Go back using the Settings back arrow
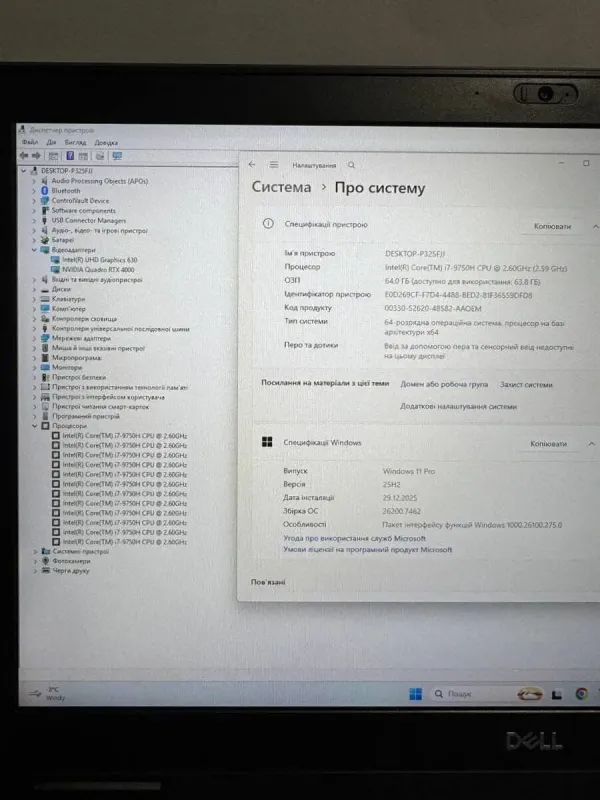This screenshot has width=600, height=800. [x=252, y=164]
